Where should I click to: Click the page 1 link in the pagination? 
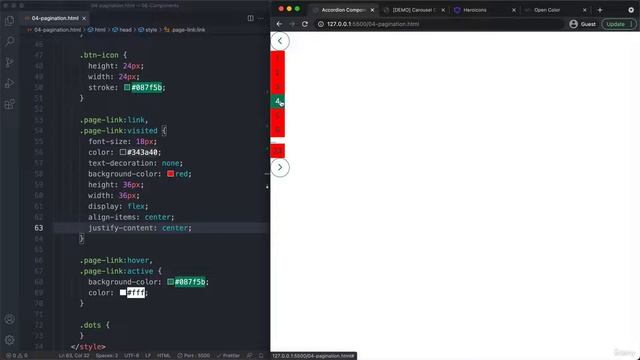coord(278,58)
